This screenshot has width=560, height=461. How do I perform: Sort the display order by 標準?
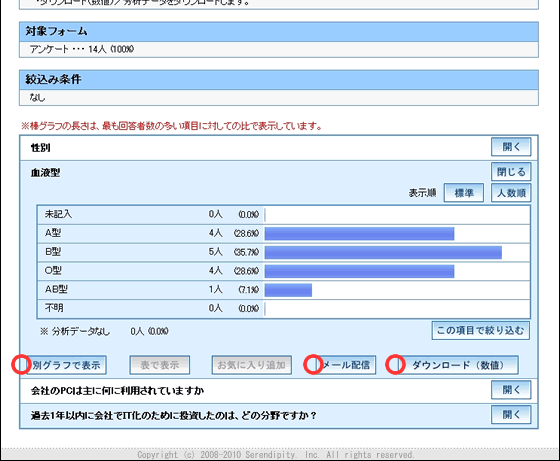click(464, 193)
